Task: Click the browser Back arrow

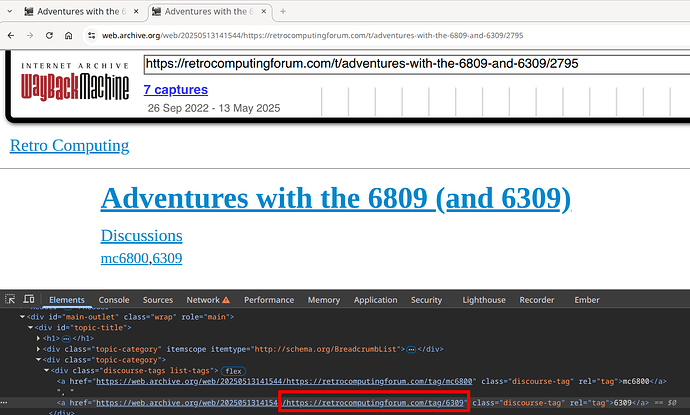Action: tap(11, 36)
